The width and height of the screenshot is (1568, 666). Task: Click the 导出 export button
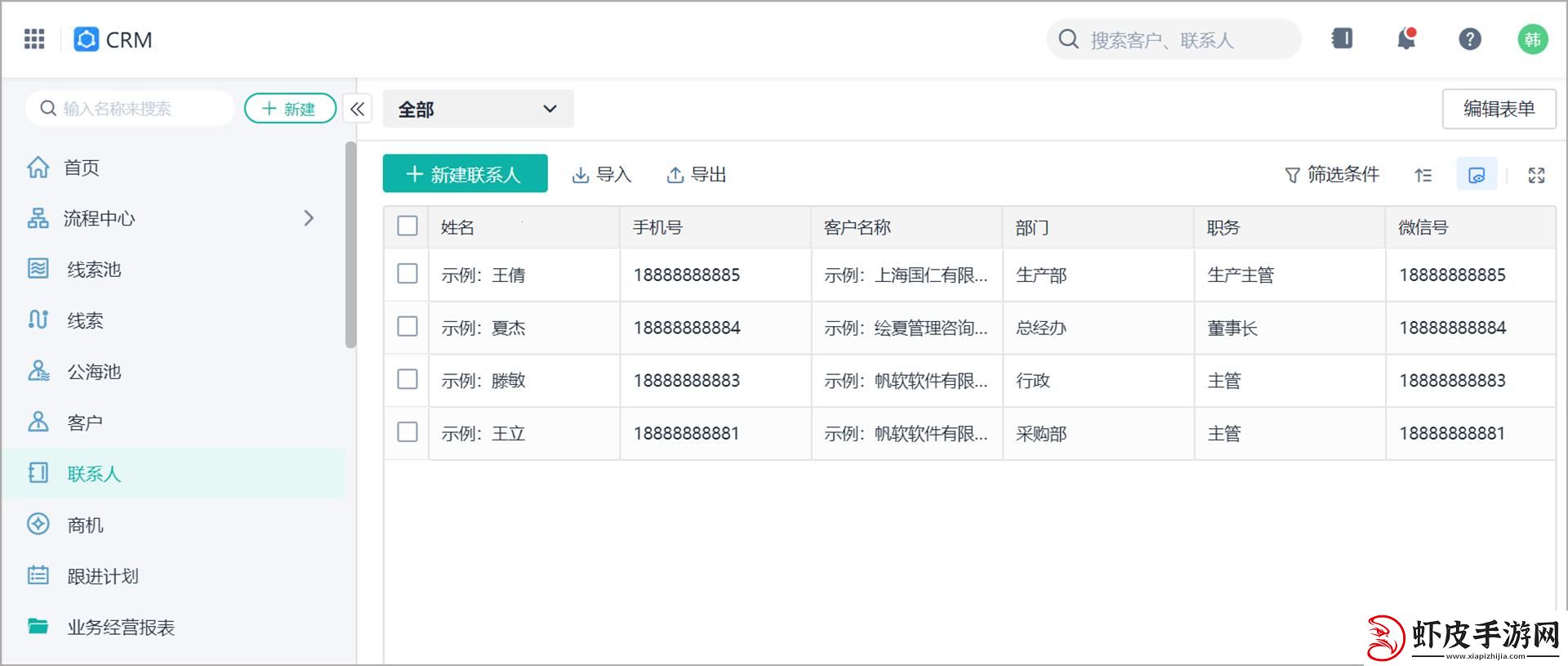[697, 175]
